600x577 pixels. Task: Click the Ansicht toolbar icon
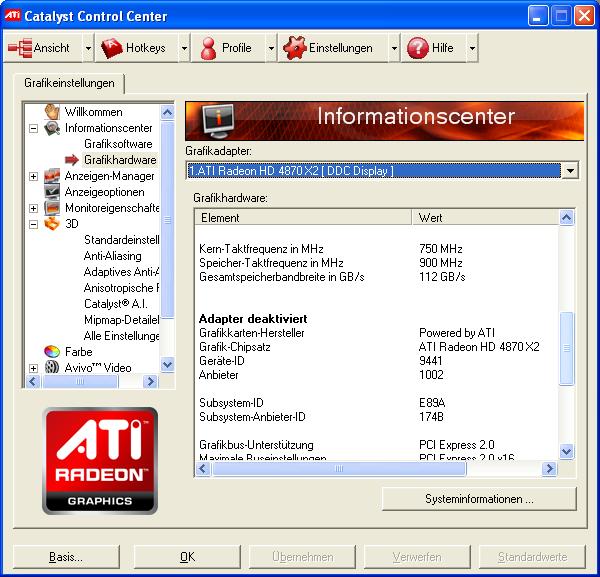tap(20, 48)
